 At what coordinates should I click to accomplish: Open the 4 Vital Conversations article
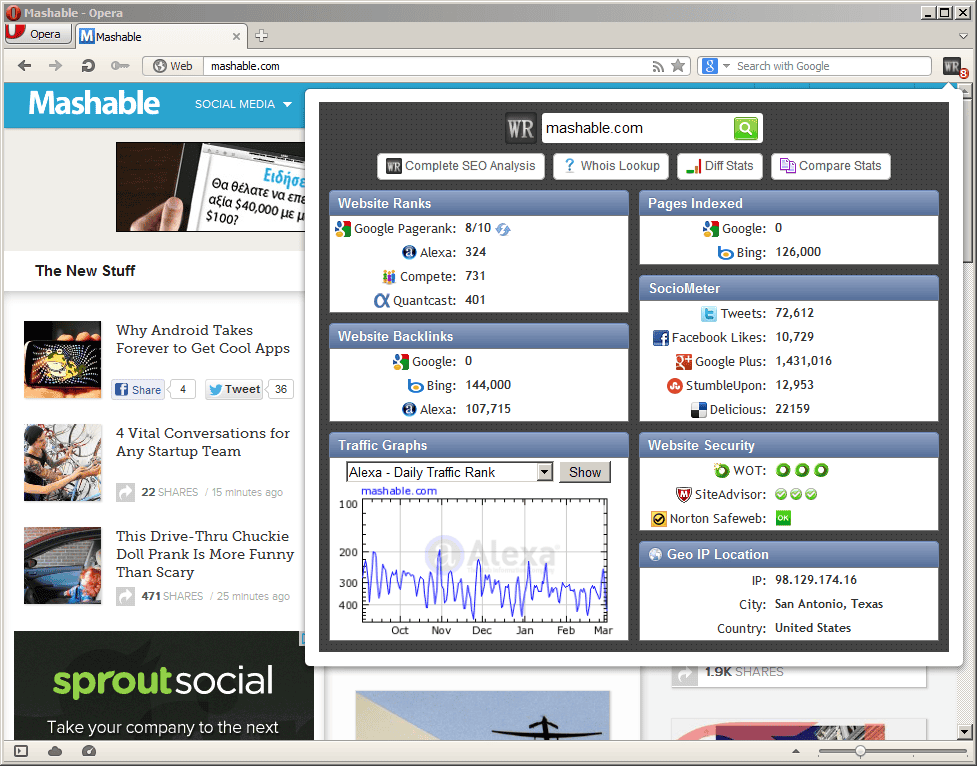tap(203, 442)
